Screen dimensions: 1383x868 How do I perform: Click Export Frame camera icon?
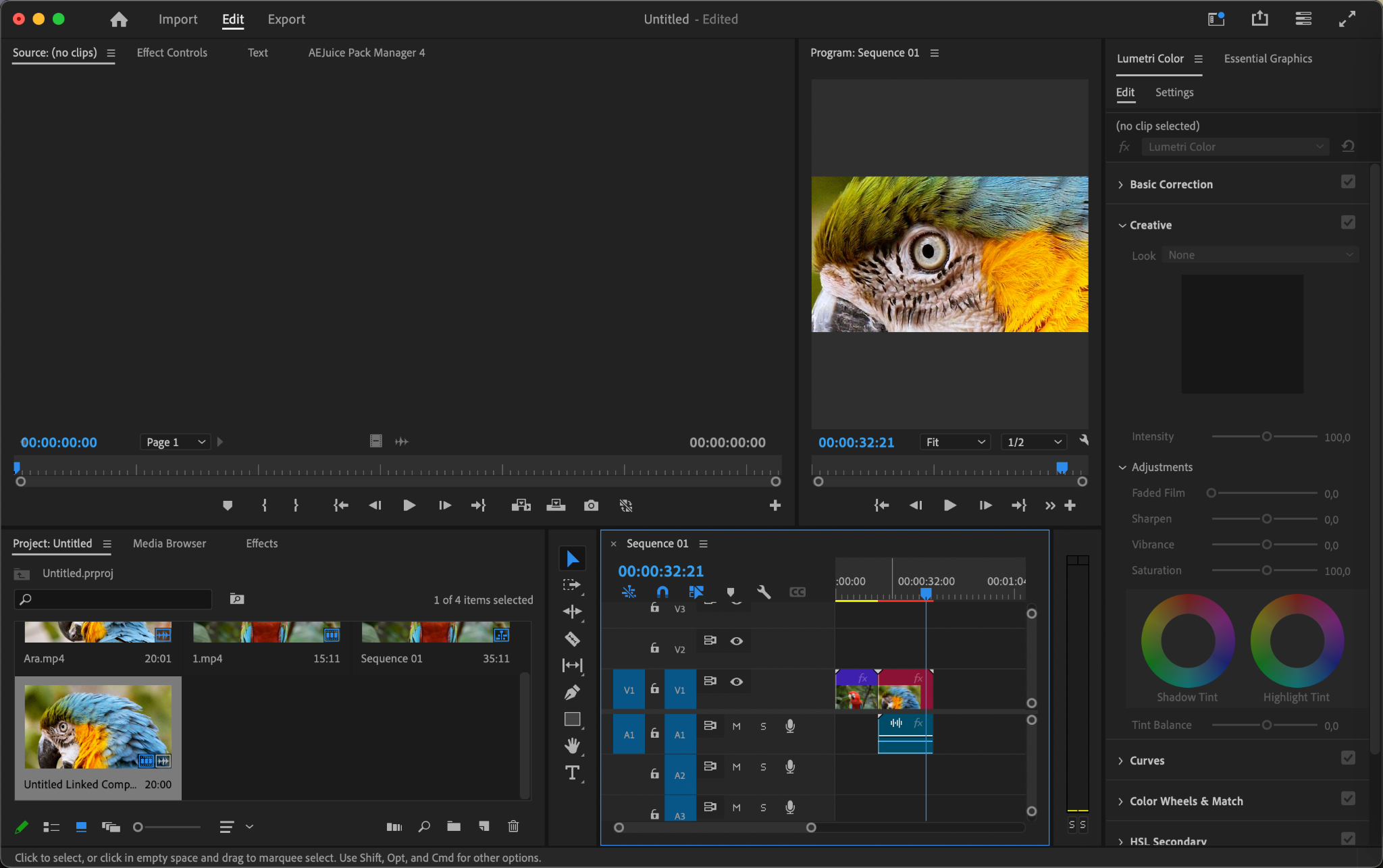[x=591, y=506]
